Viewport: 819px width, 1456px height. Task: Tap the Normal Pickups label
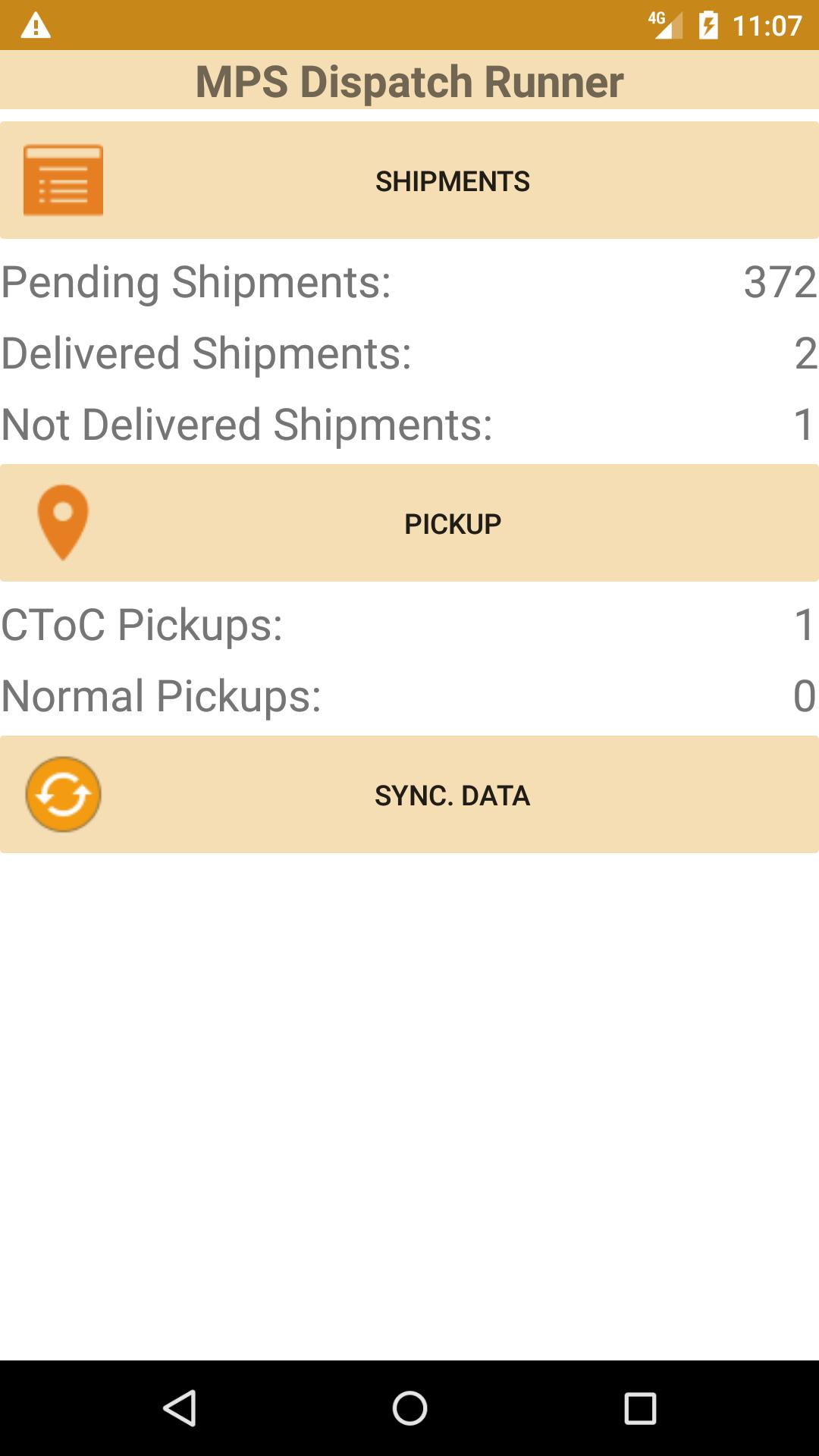pos(162,696)
